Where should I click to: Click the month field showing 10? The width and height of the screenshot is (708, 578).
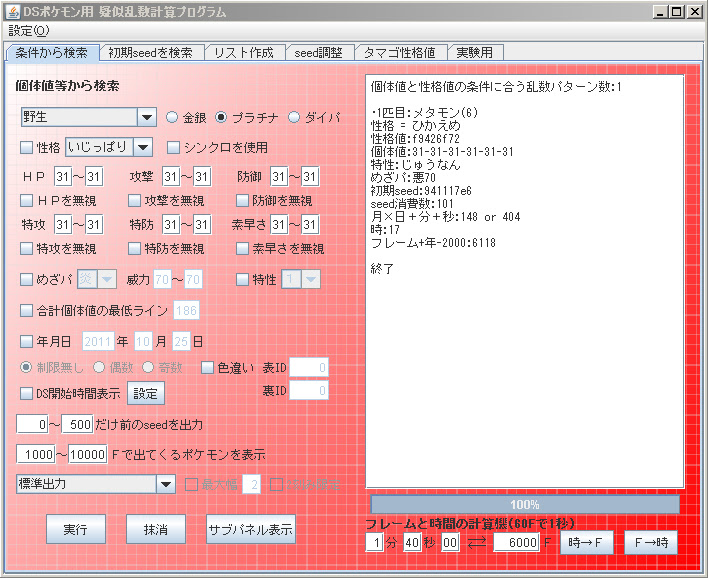(x=143, y=341)
